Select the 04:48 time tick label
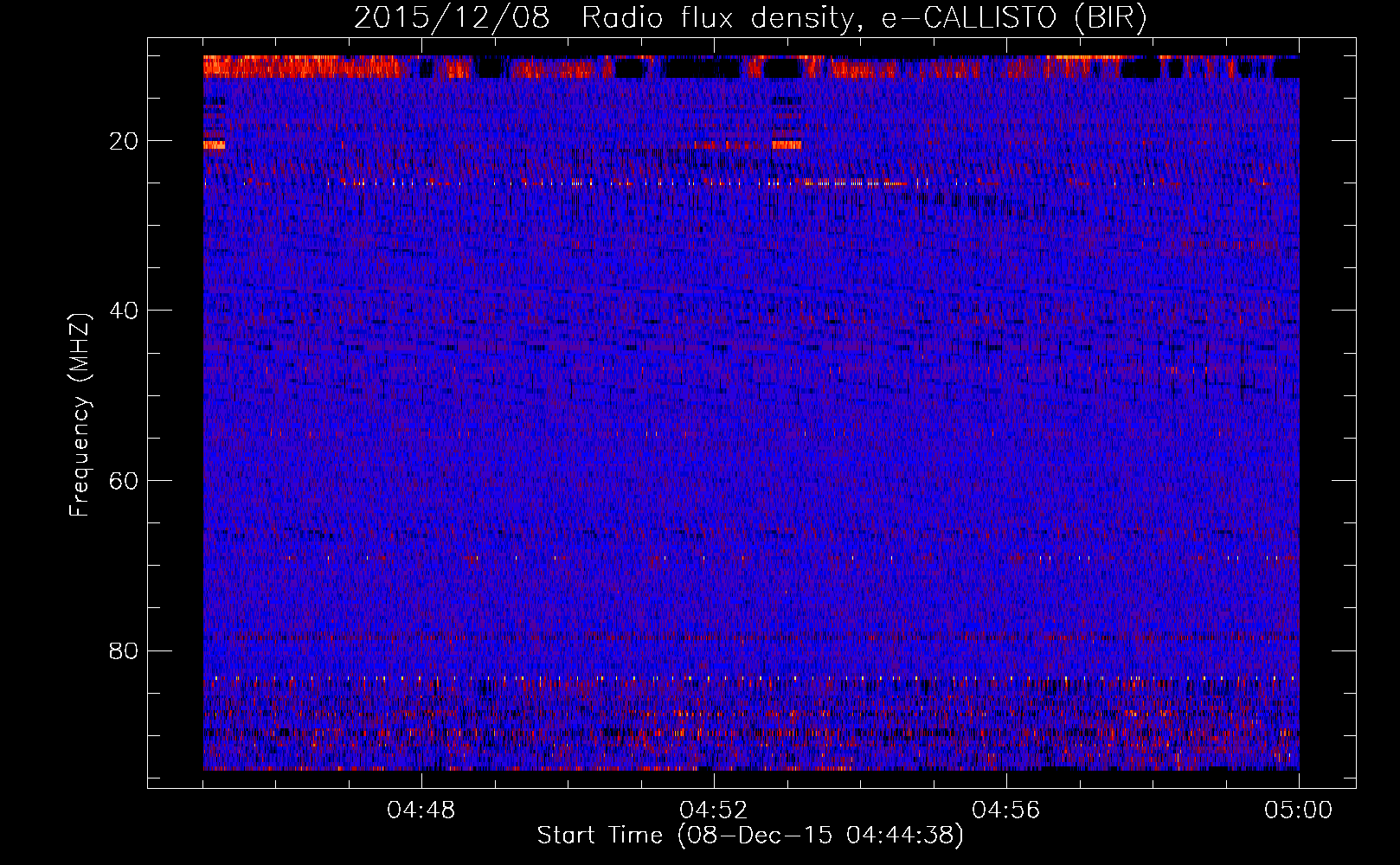Screen dimensions: 1400x865 pos(421,811)
